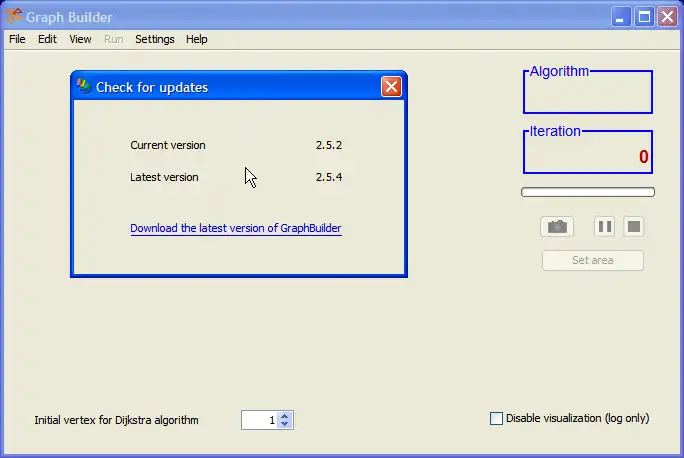Close the Graph Builder main window

667,17
